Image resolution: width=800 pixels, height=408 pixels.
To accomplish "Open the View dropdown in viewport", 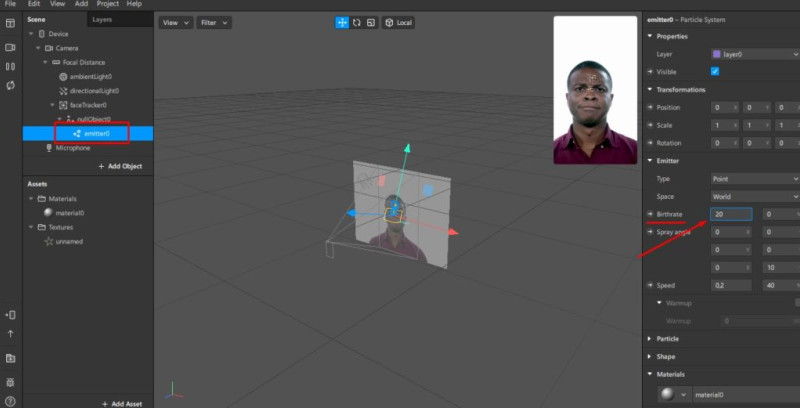I will (x=176, y=22).
